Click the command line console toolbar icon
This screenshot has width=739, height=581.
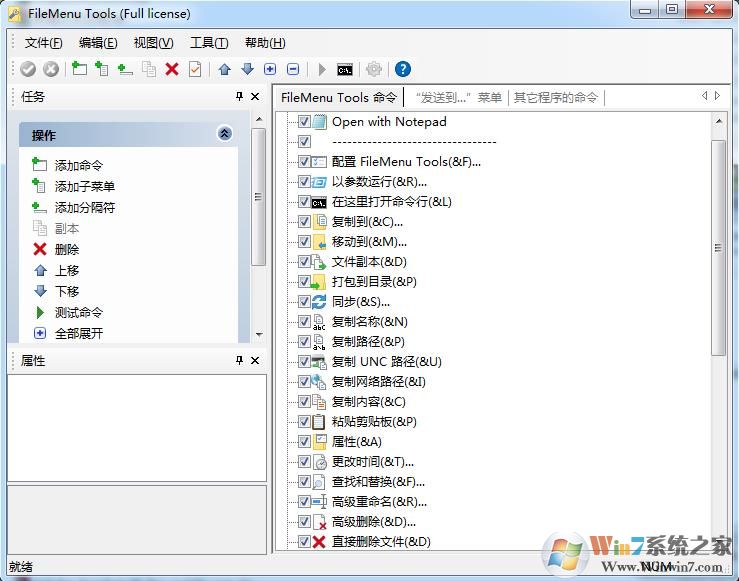click(x=345, y=70)
